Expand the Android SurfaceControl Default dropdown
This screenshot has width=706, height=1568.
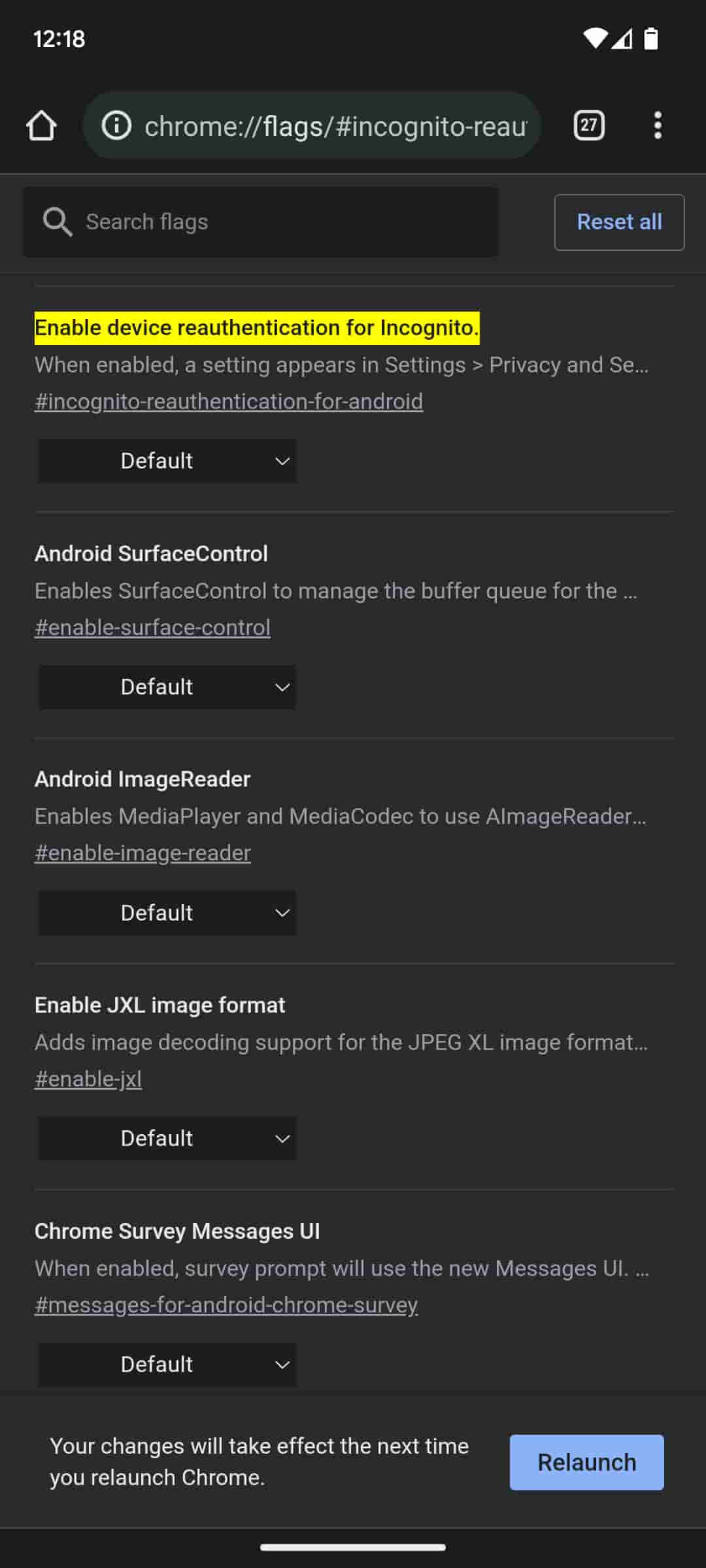pyautogui.click(x=167, y=687)
